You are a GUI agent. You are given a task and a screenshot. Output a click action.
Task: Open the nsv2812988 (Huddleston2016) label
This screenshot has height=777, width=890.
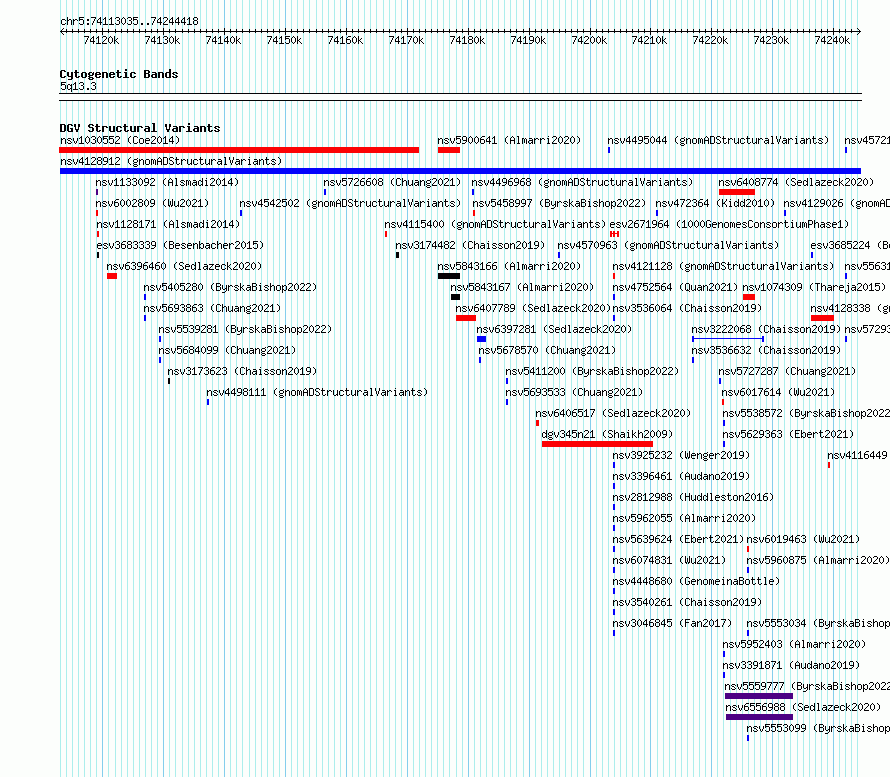(693, 497)
